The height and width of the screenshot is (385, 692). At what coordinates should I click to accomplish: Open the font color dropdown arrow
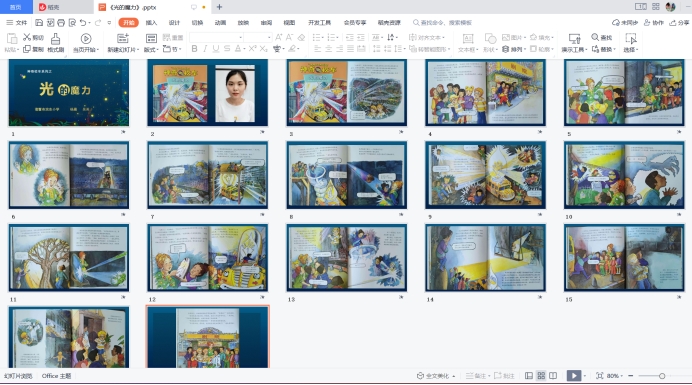click(x=244, y=49)
